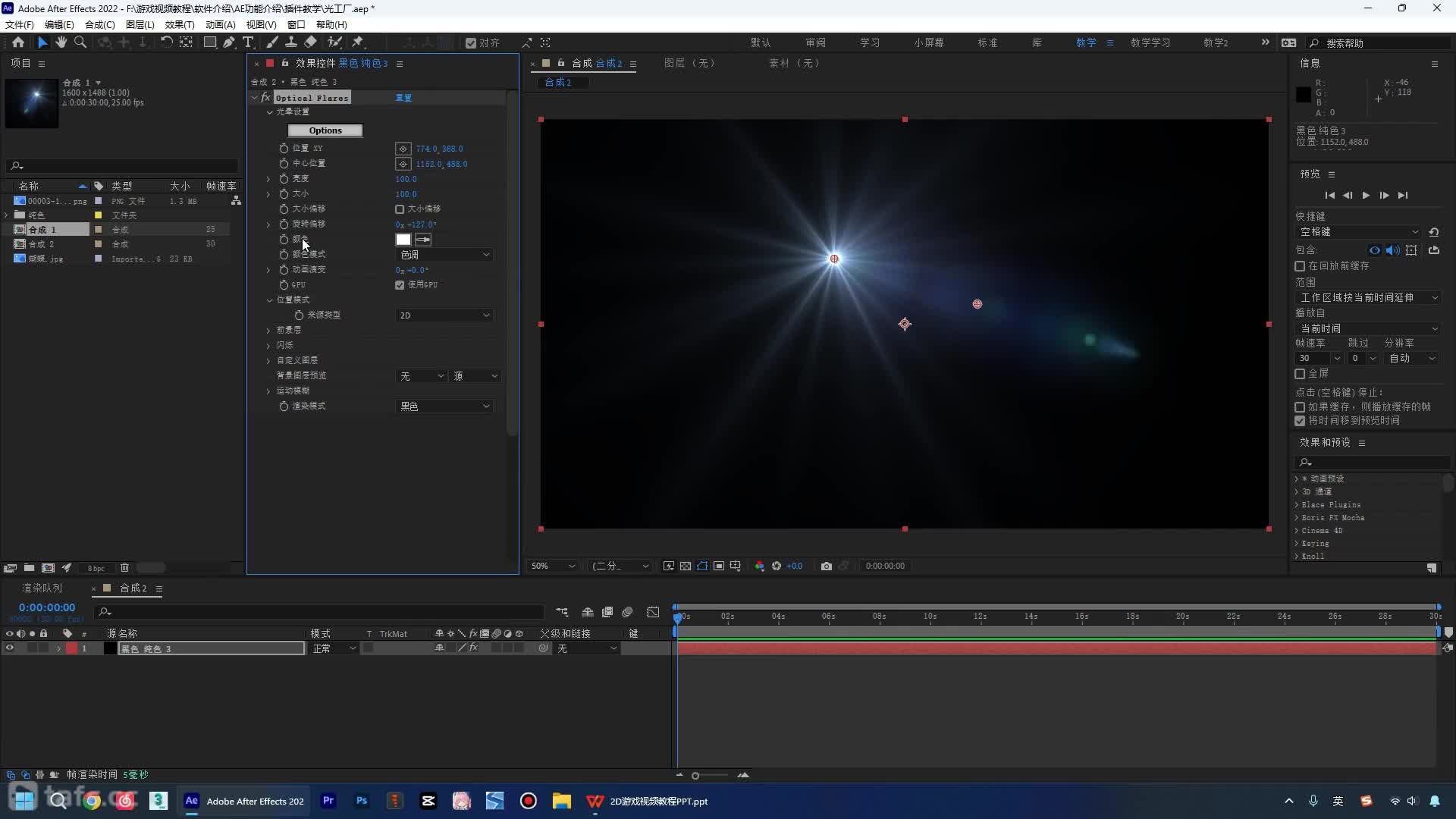Check 如果缓存，则播放缓存的帧 option

pos(1300,407)
